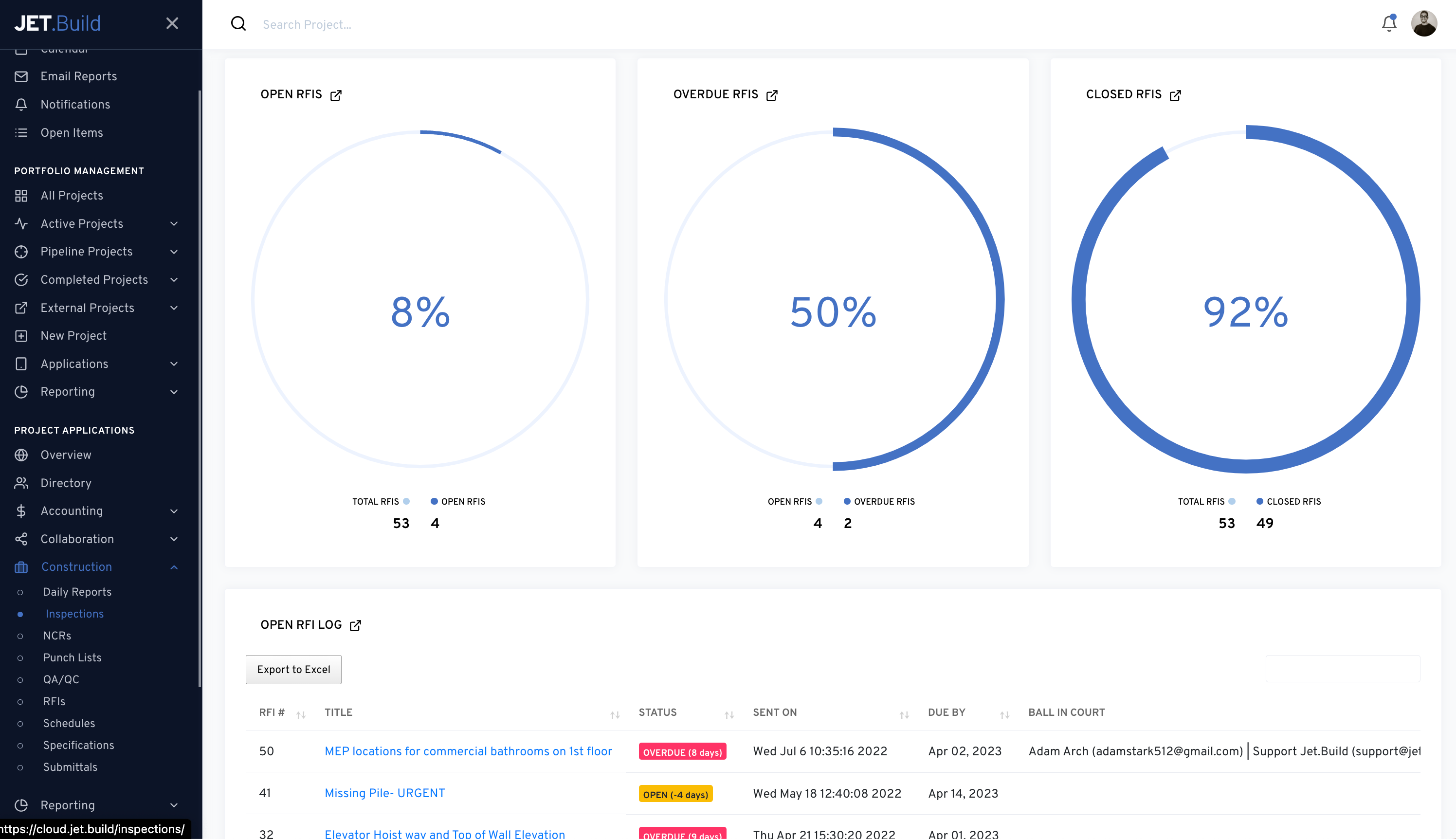Image resolution: width=1456 pixels, height=839 pixels.
Task: Go to the RFIs menu item
Action: (x=54, y=701)
